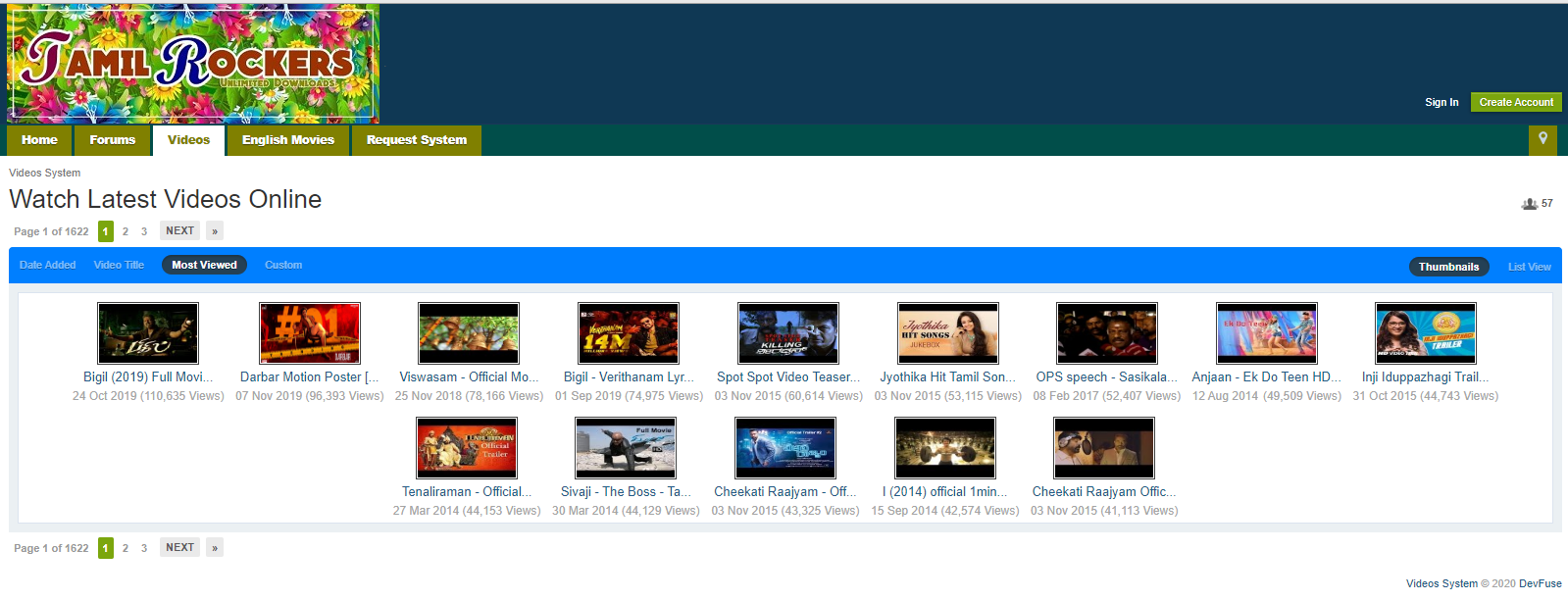Open the English Movies tab

coord(288,140)
